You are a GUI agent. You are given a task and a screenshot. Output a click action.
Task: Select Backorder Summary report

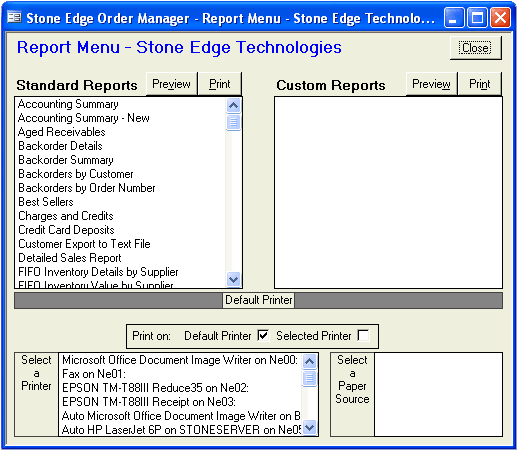pyautogui.click(x=121, y=160)
